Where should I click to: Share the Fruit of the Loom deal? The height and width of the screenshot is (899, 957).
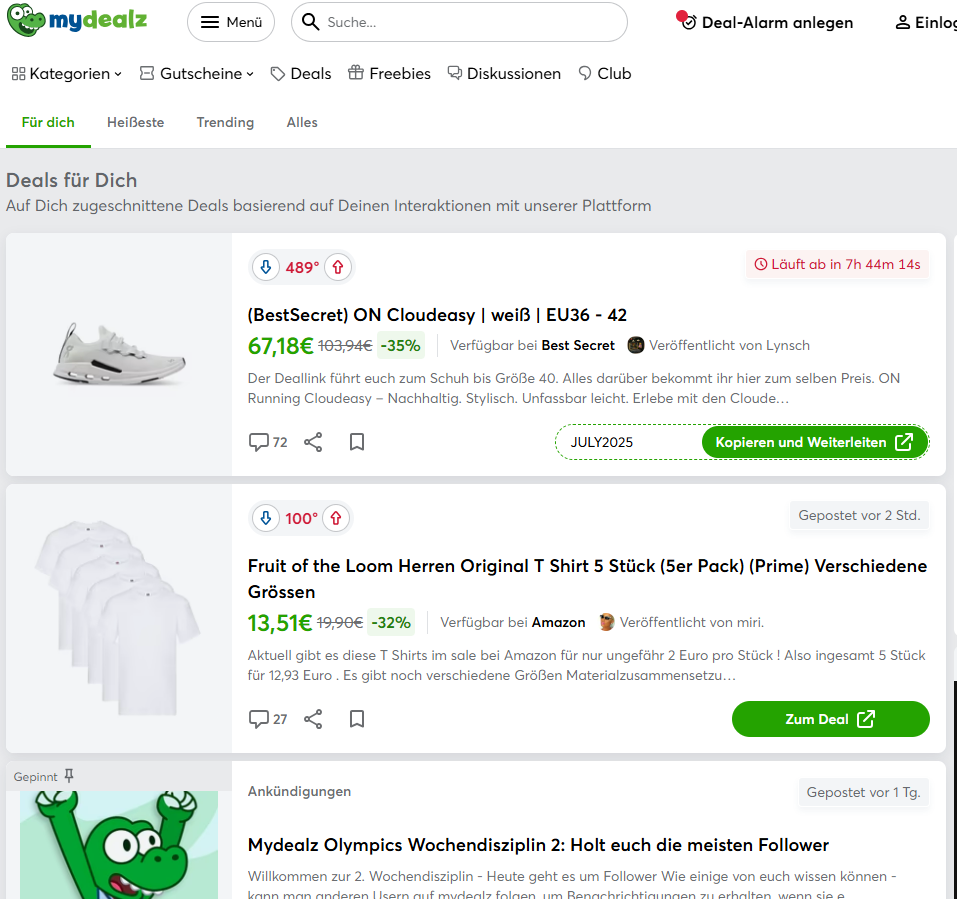[x=313, y=719]
